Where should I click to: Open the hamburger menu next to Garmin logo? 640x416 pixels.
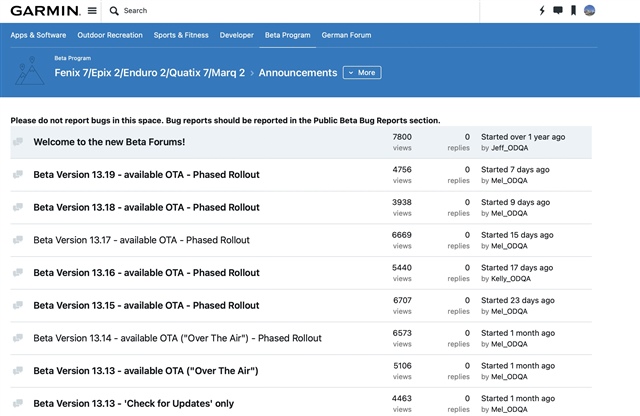coord(92,11)
